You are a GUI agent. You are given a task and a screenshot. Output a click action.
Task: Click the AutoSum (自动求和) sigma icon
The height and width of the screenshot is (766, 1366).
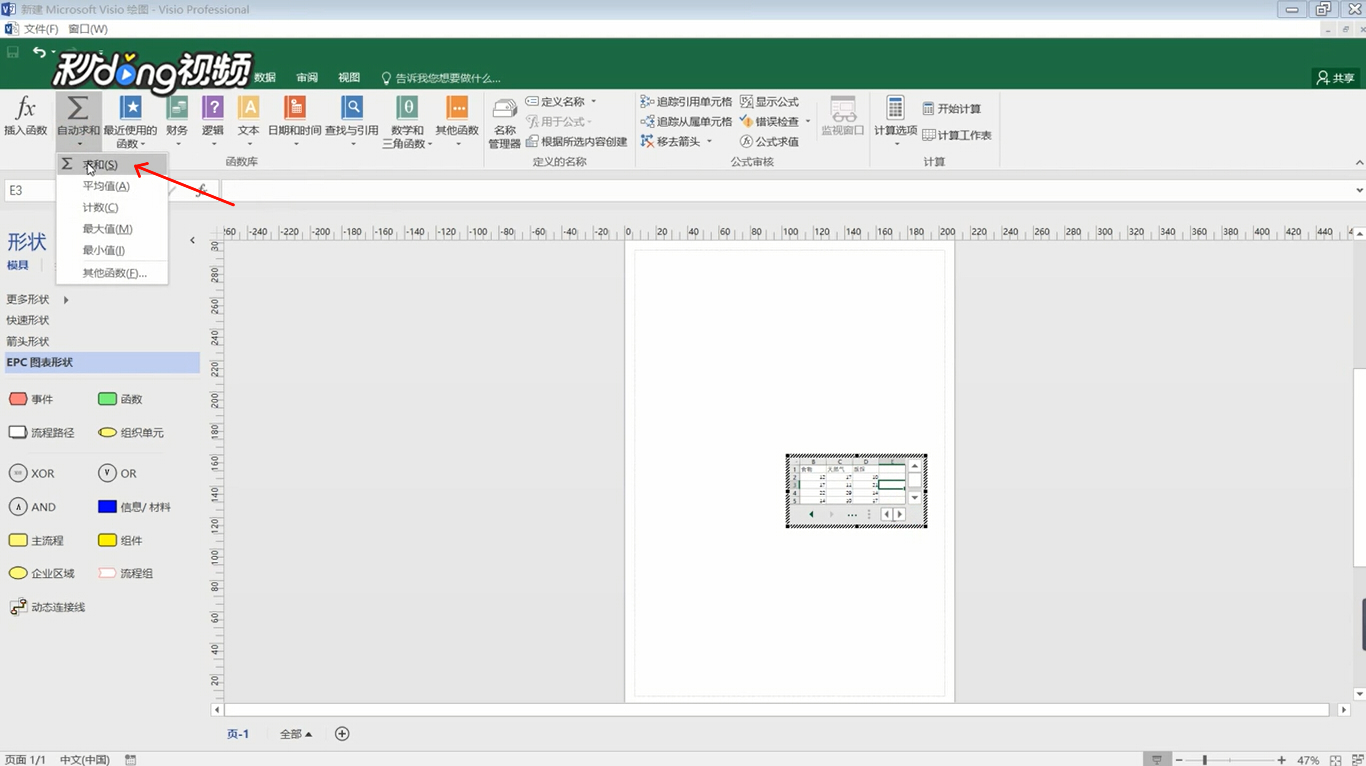[x=78, y=108]
